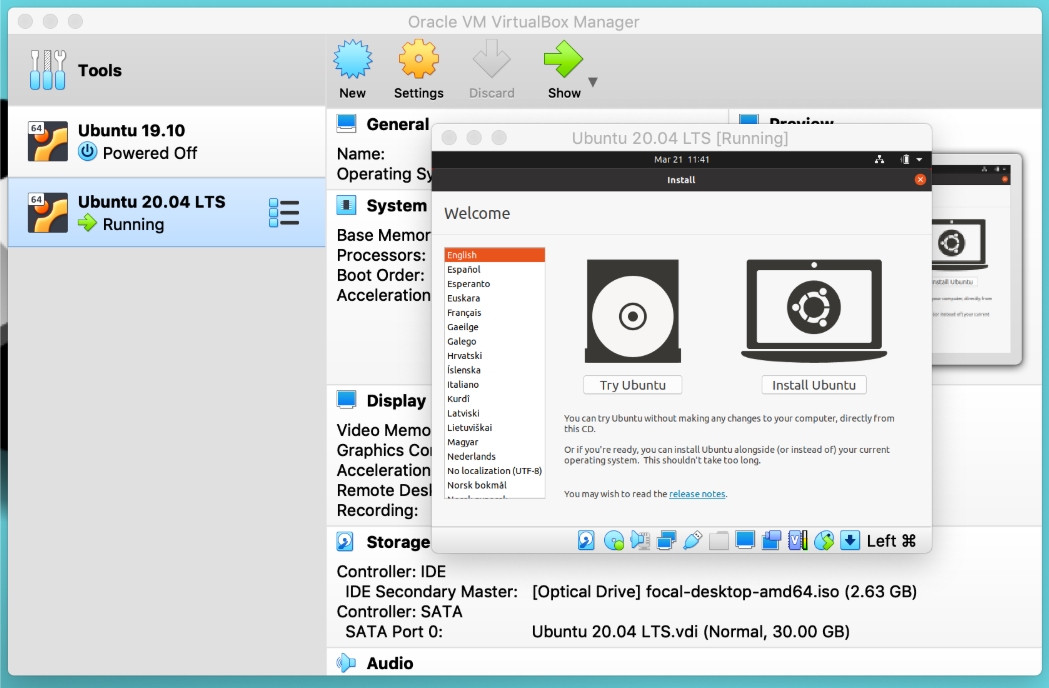This screenshot has height=688, width=1049.
Task: Click the audio status bar icon
Action: point(640,540)
